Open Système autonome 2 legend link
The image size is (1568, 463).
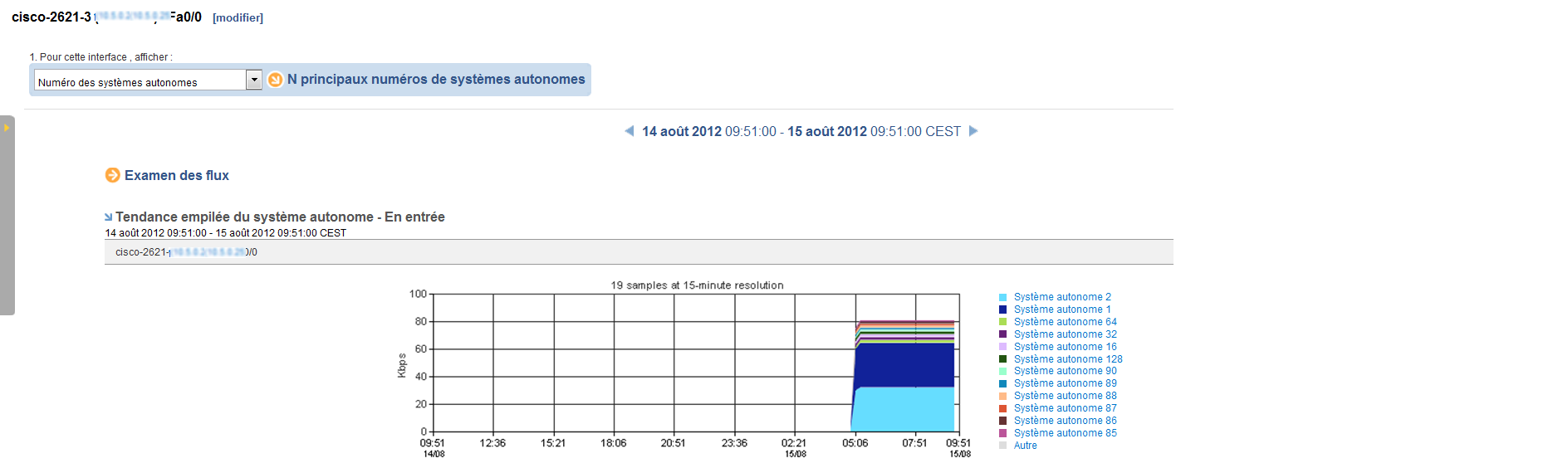(1062, 297)
